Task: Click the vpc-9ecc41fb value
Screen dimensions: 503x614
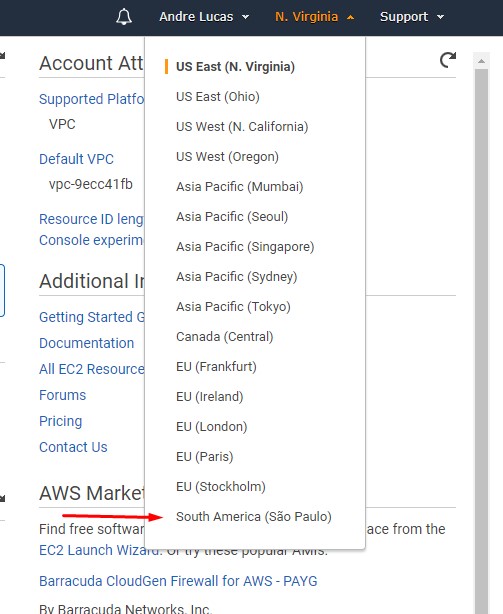Action: (x=90, y=184)
